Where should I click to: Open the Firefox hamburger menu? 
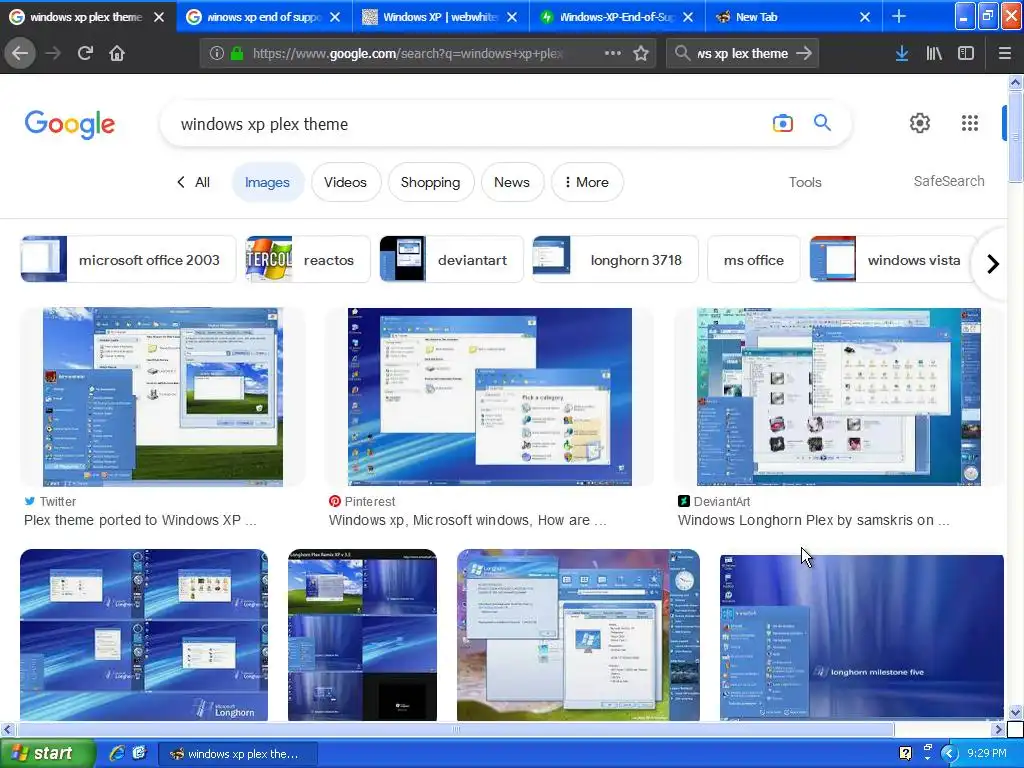click(1005, 54)
